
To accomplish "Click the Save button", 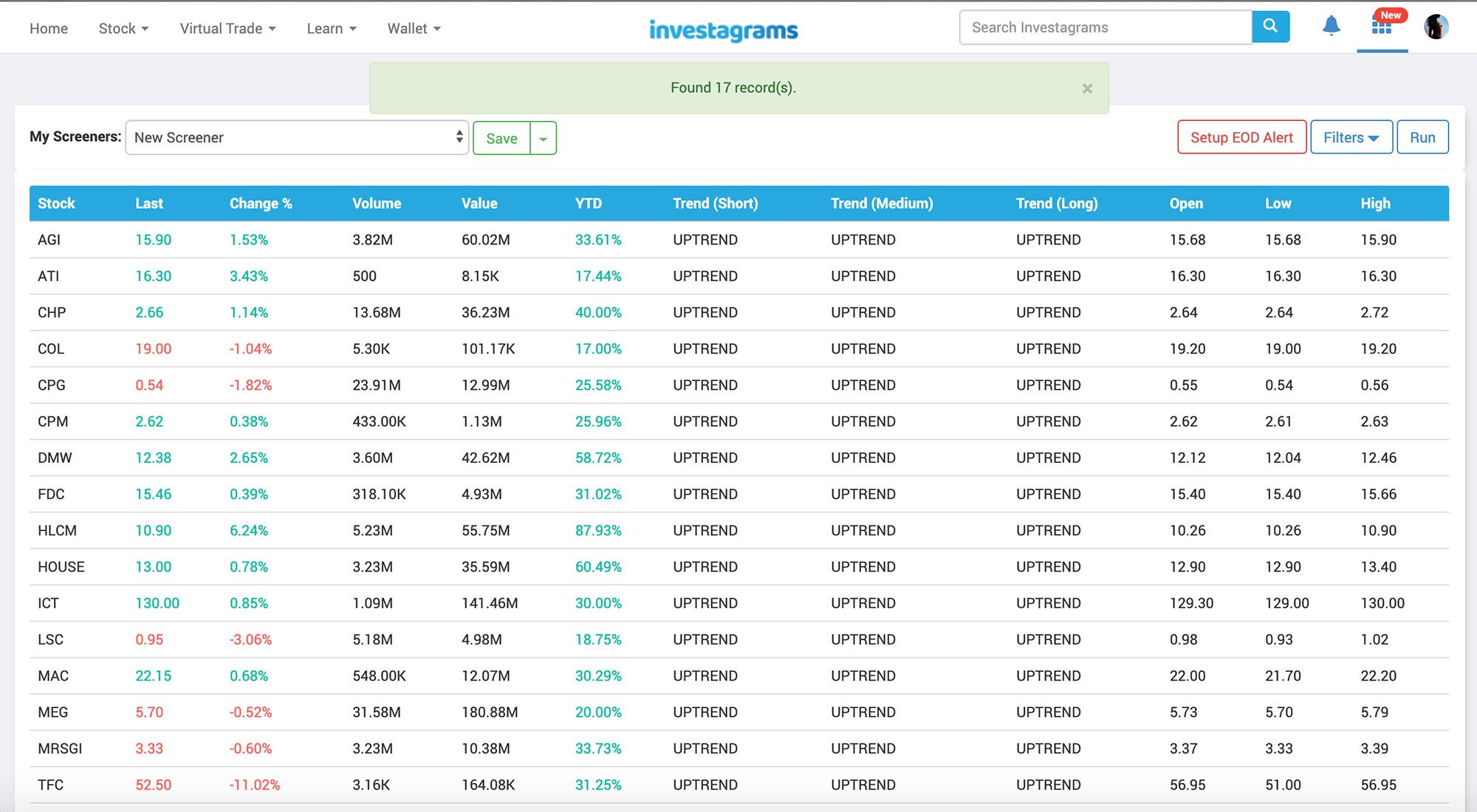I will [x=501, y=138].
